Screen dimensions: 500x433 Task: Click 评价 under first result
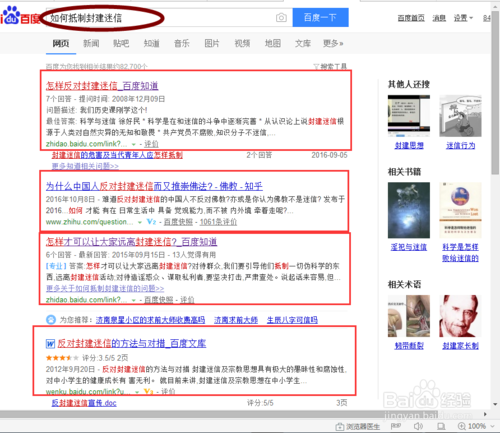coord(151,144)
